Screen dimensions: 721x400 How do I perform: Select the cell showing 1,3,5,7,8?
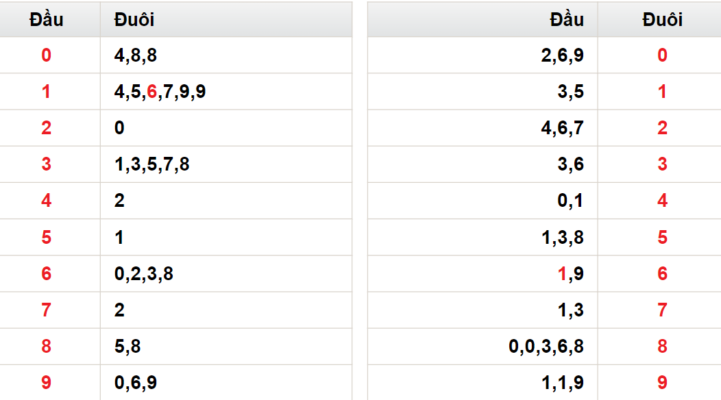[226, 164]
